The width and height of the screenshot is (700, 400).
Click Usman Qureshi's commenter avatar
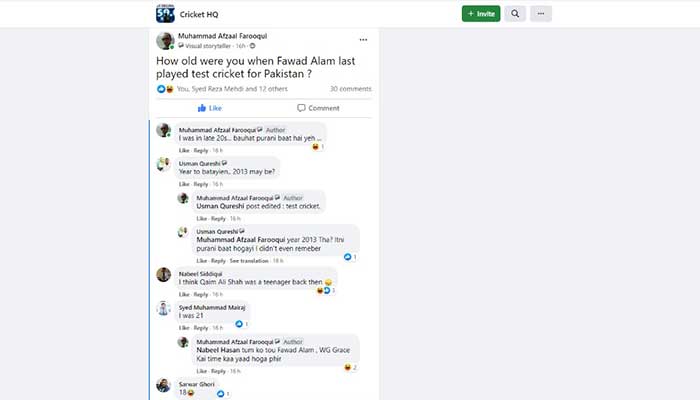[164, 165]
